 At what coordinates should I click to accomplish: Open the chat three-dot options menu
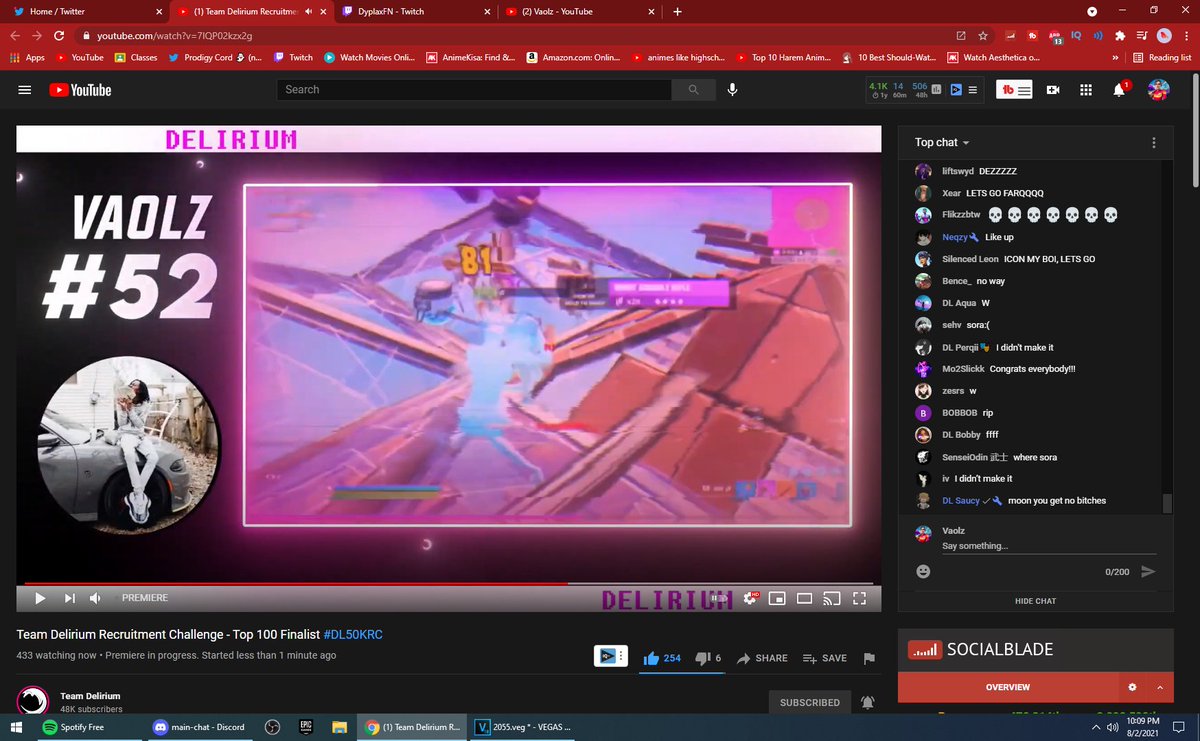[x=1154, y=143]
